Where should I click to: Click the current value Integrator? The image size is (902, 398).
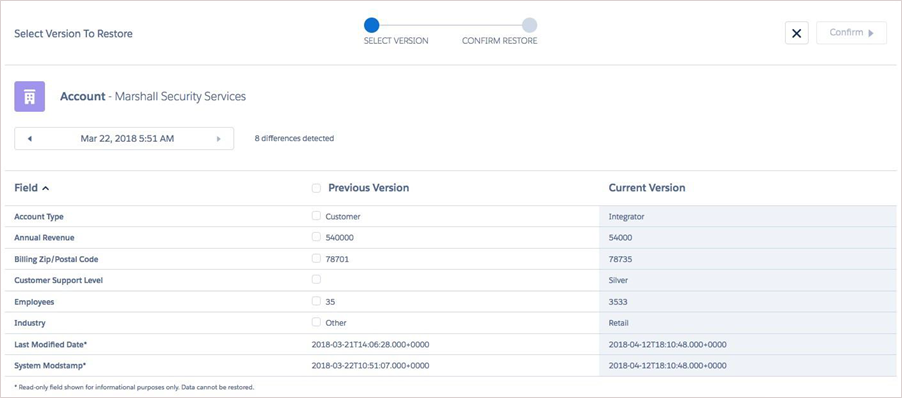pyautogui.click(x=626, y=217)
